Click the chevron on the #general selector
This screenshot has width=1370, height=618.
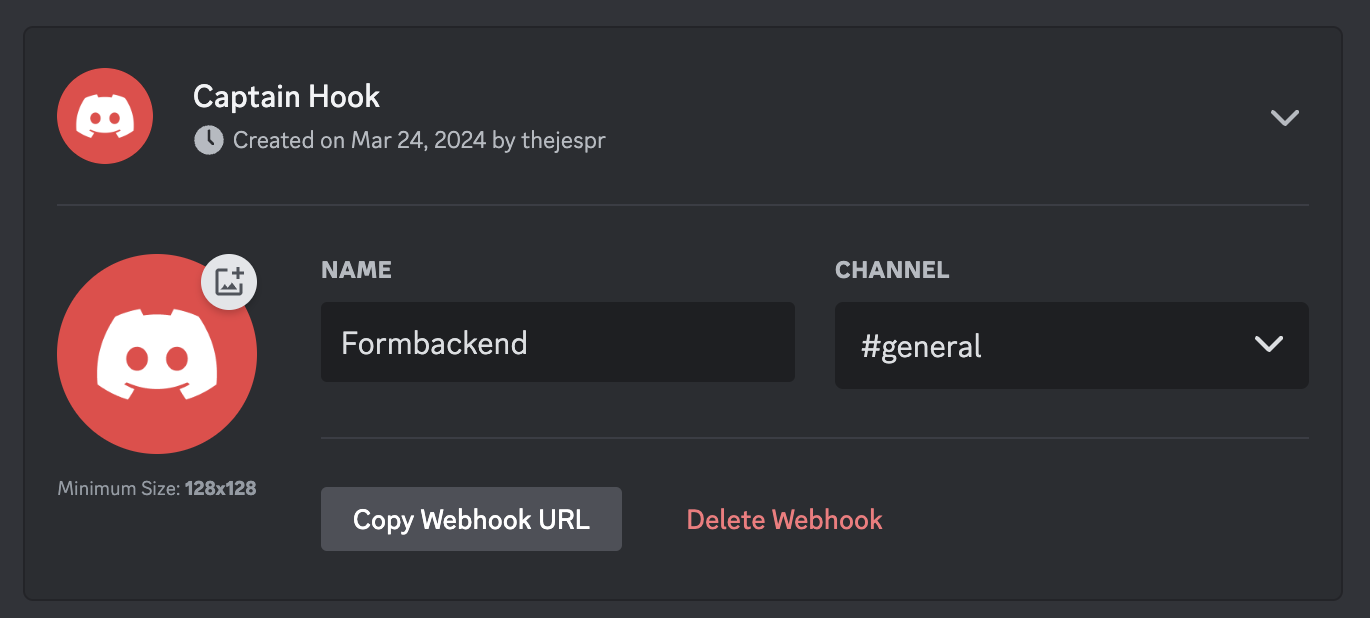[x=1269, y=345]
